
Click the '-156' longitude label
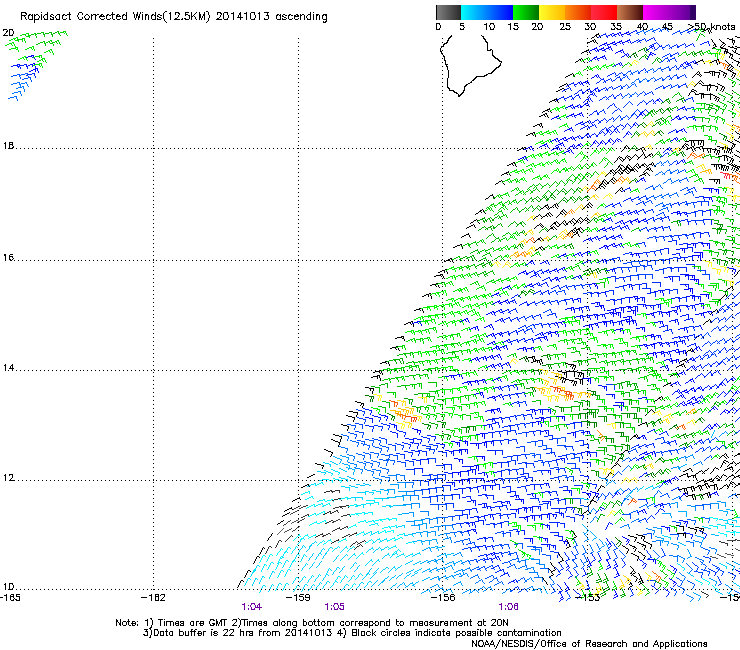(x=443, y=598)
